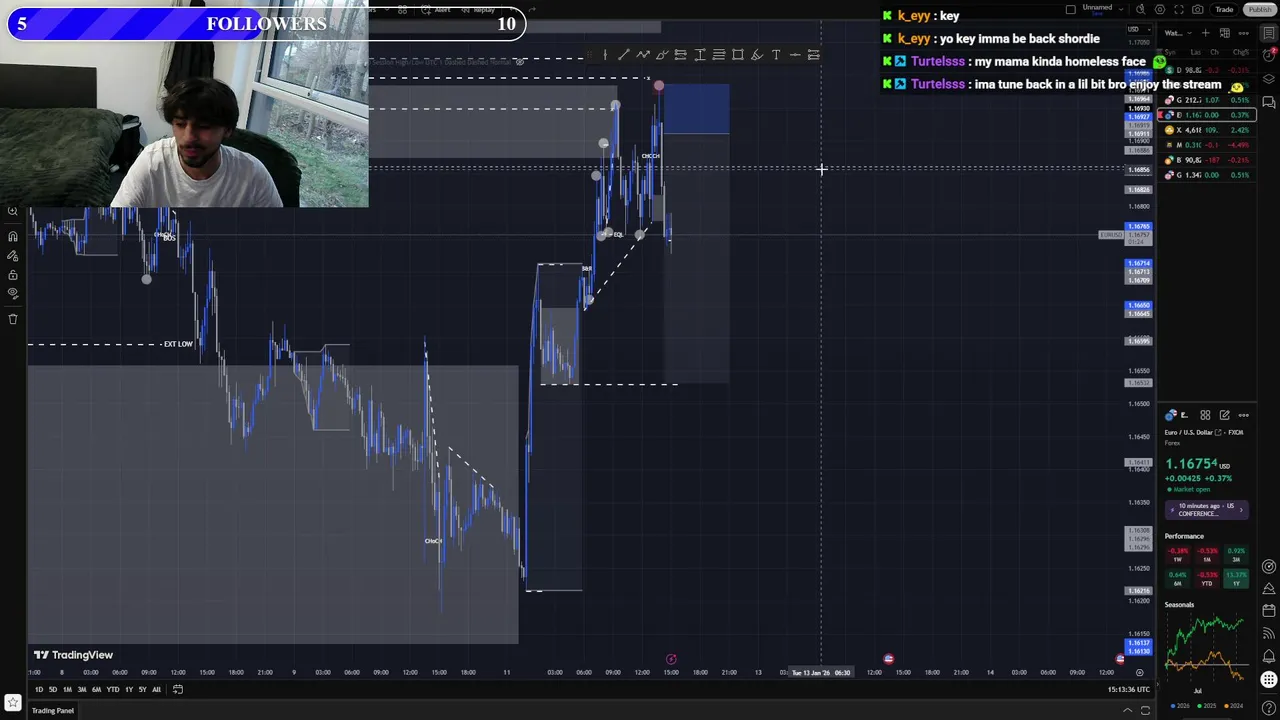
Task: Set chart range to 1D
Action: pyautogui.click(x=39, y=689)
